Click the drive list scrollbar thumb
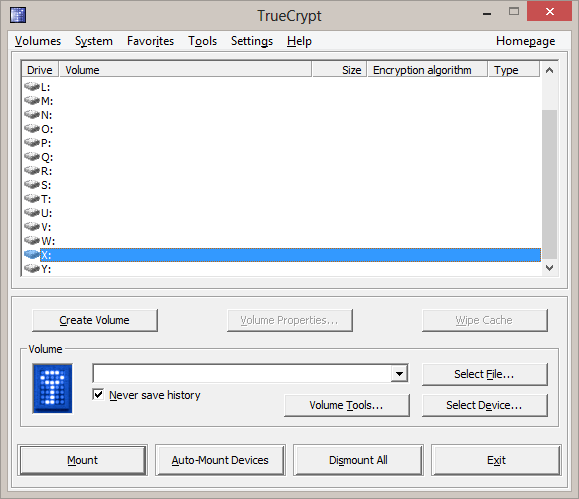 click(x=549, y=184)
